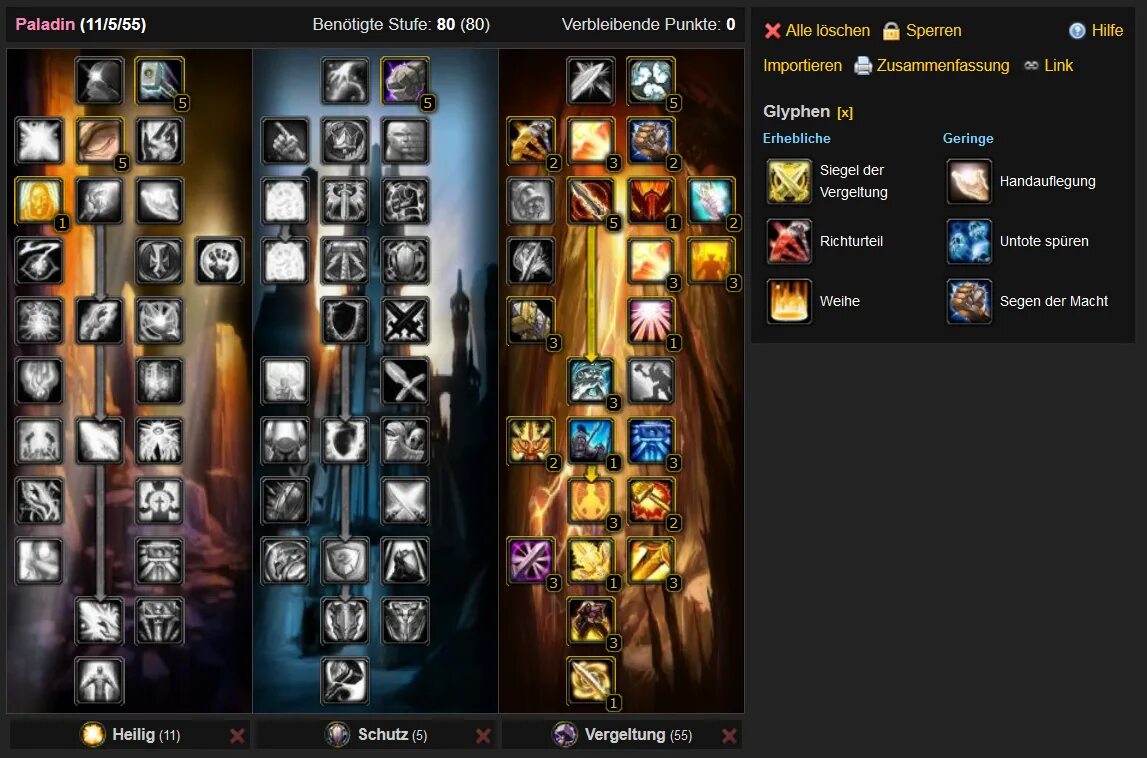Toggle the Sperren padlock icon

890,31
